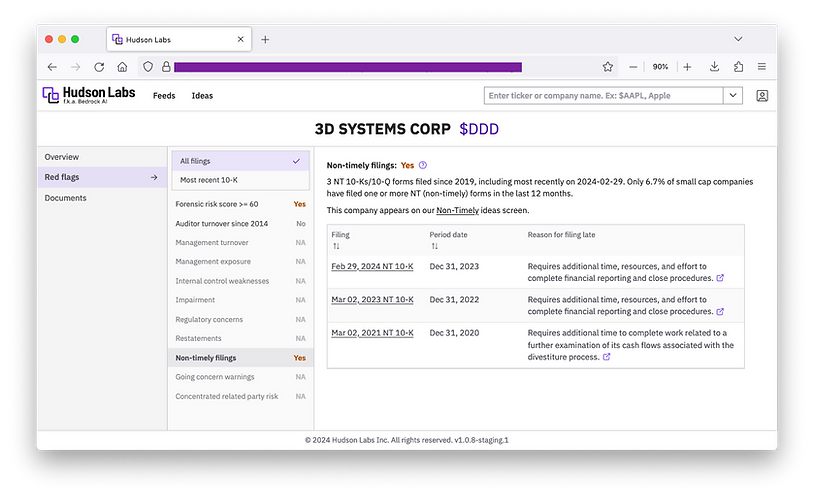Expand the ticker search dropdown arrow
814x498 pixels.
point(733,96)
